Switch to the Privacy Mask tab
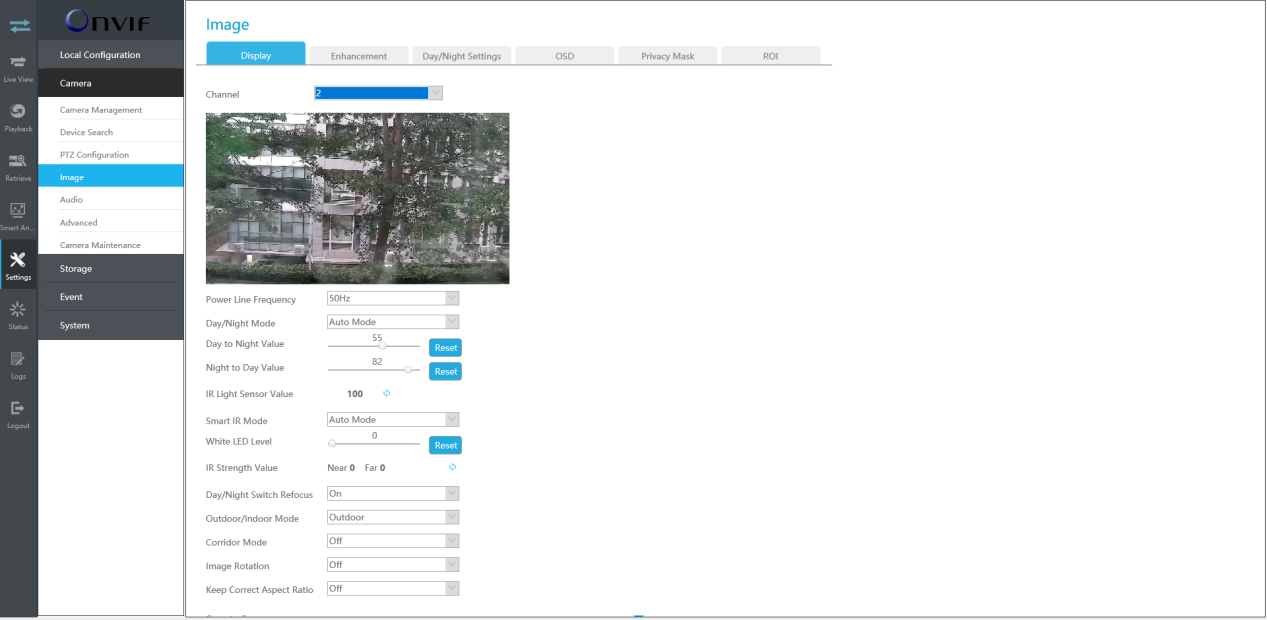Image resolution: width=1267 pixels, height=620 pixels. [668, 56]
